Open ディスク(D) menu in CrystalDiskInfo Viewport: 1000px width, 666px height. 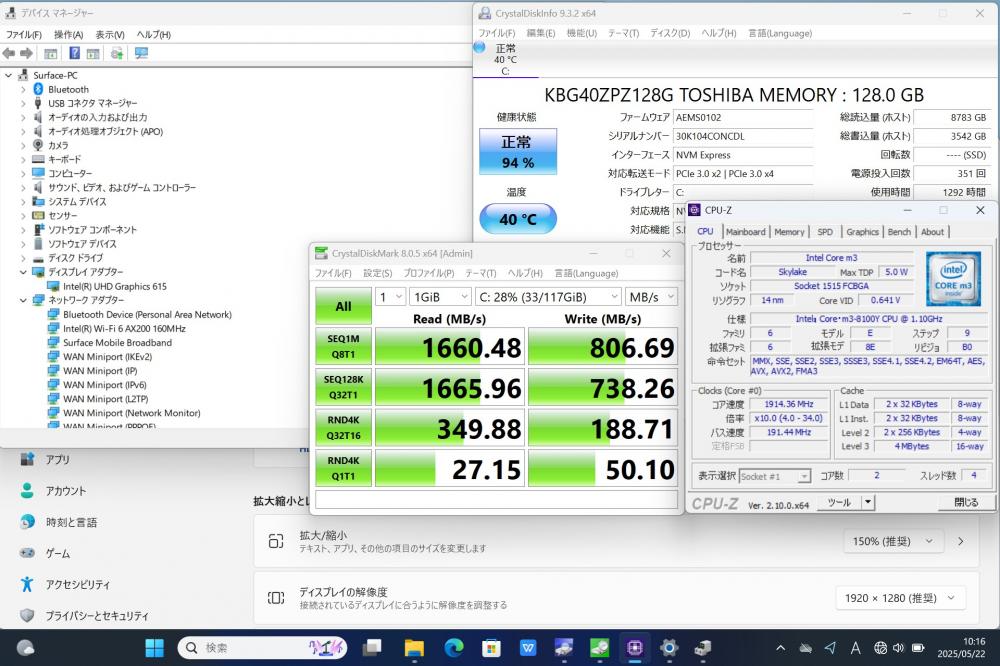pyautogui.click(x=670, y=33)
